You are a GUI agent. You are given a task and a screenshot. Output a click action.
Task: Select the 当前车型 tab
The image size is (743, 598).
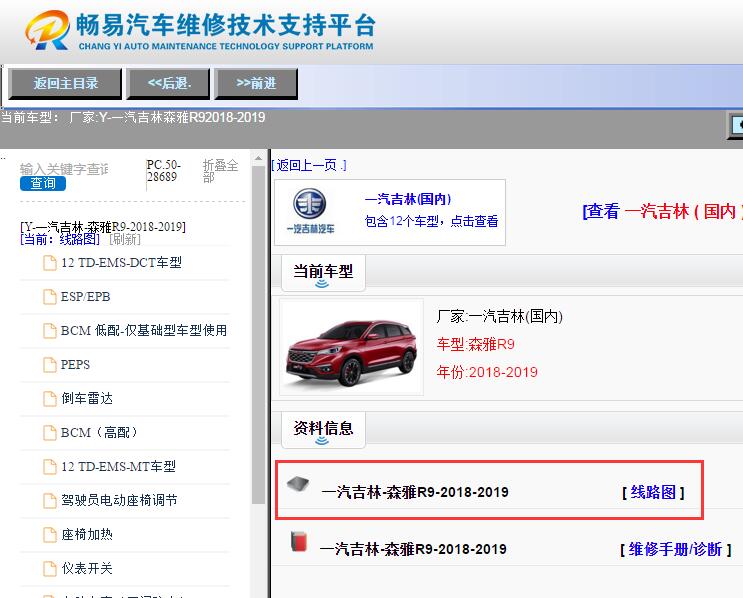click(x=323, y=273)
